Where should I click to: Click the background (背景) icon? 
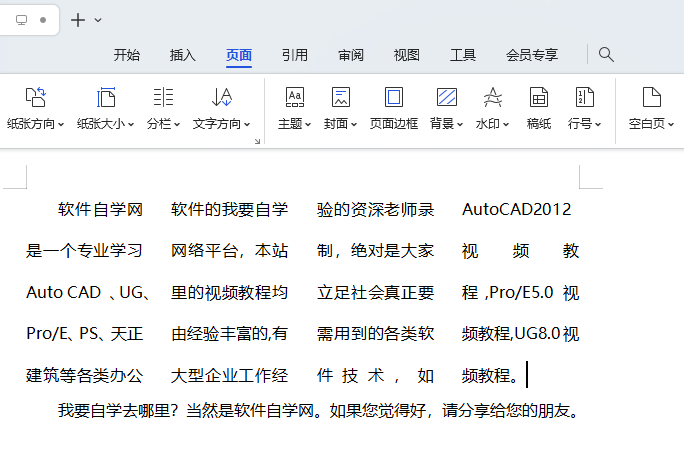tap(447, 97)
